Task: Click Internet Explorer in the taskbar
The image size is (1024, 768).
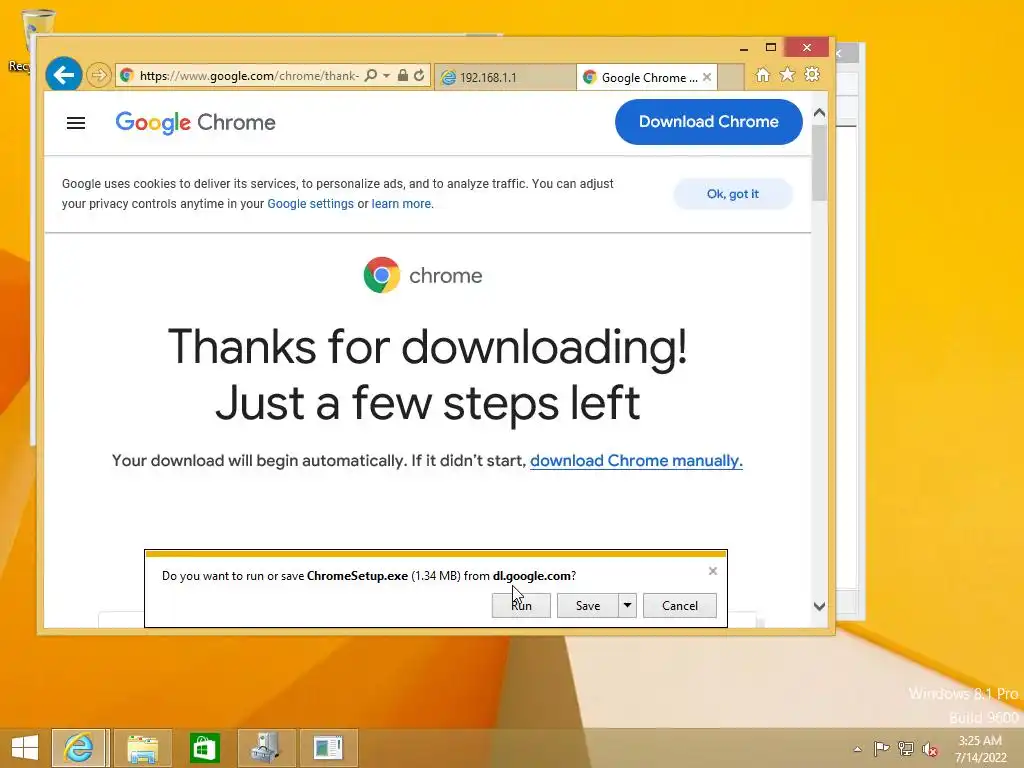Action: pos(80,748)
